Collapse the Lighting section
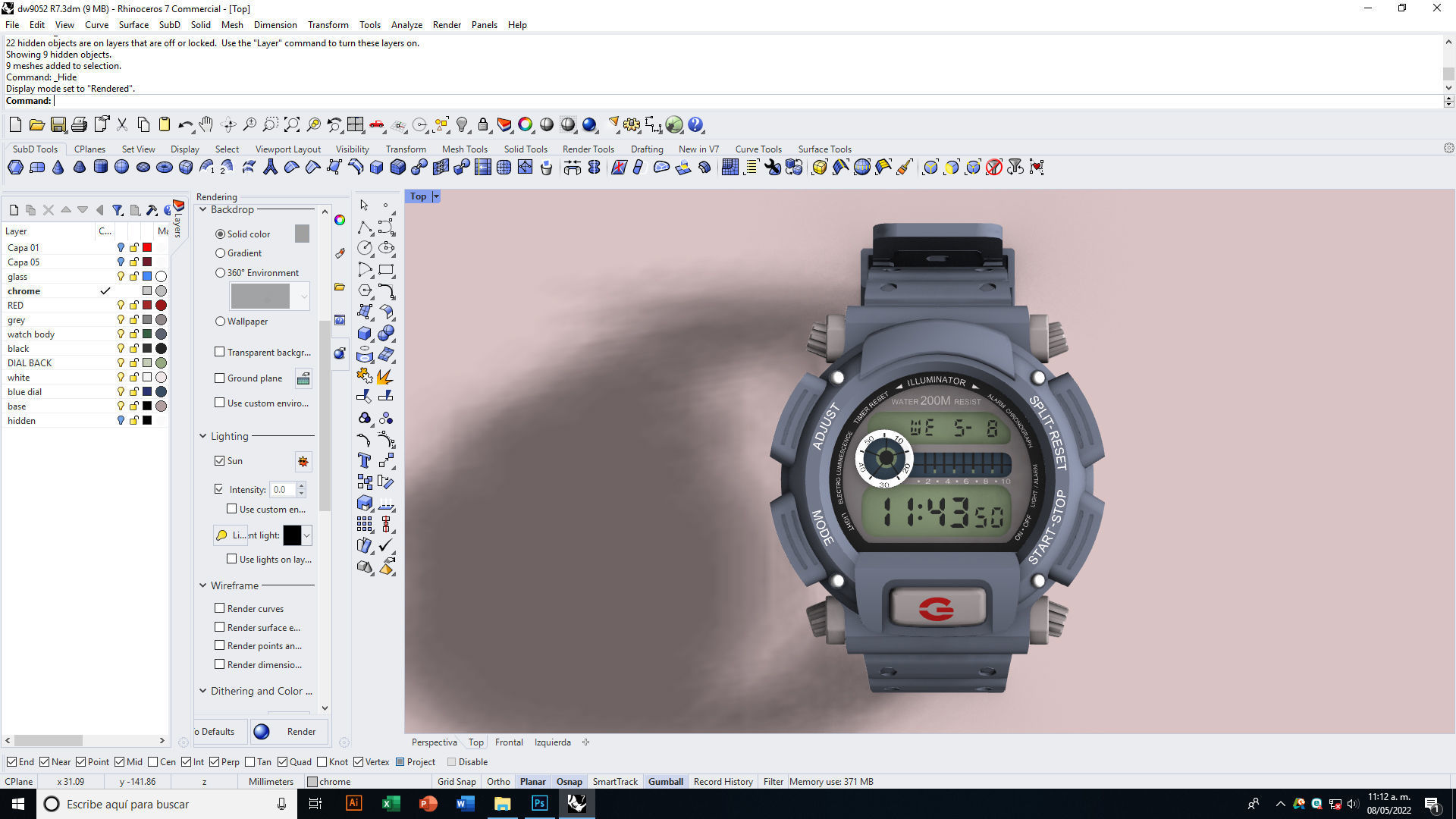The image size is (1456, 819). [203, 436]
